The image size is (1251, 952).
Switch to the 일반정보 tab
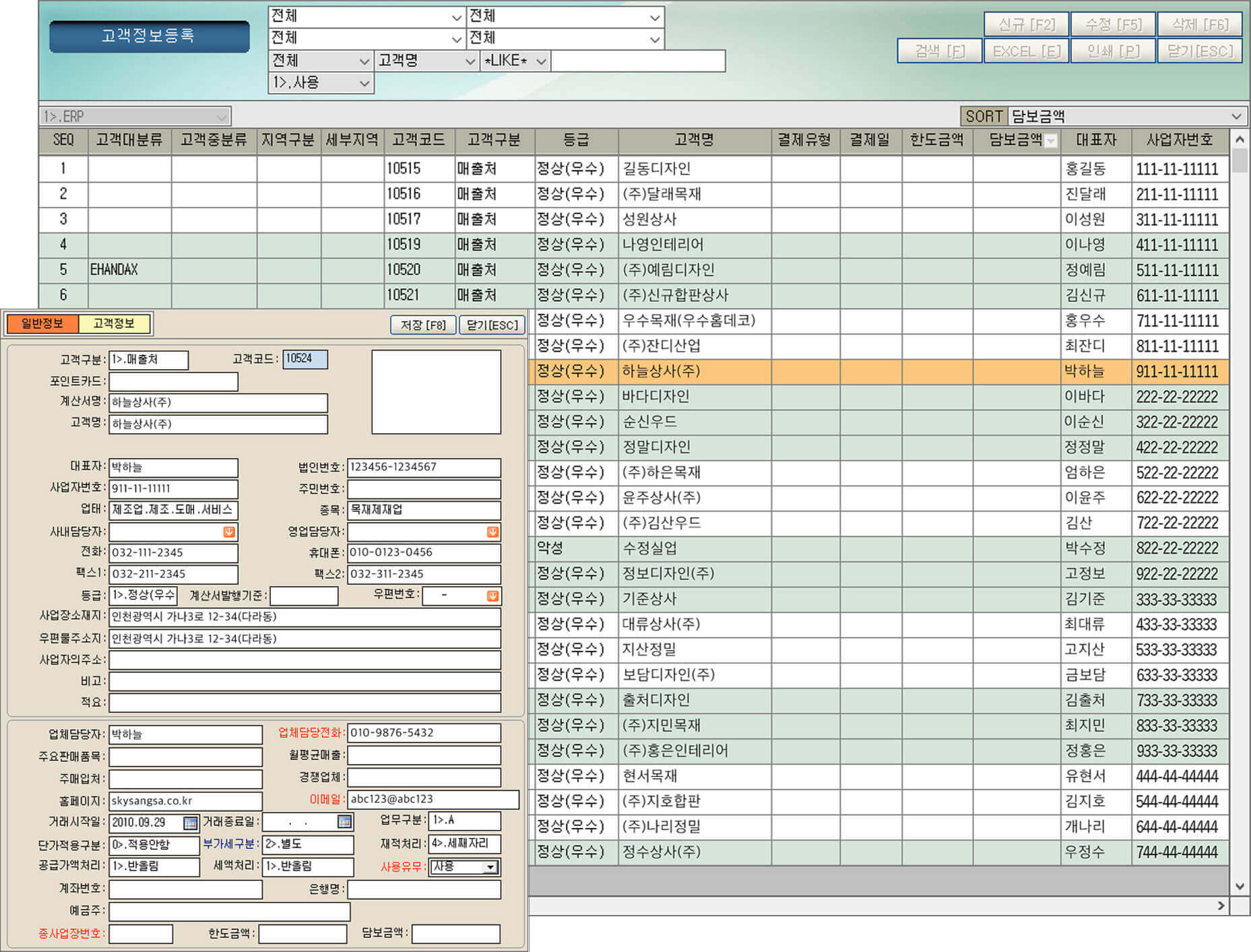[x=42, y=324]
